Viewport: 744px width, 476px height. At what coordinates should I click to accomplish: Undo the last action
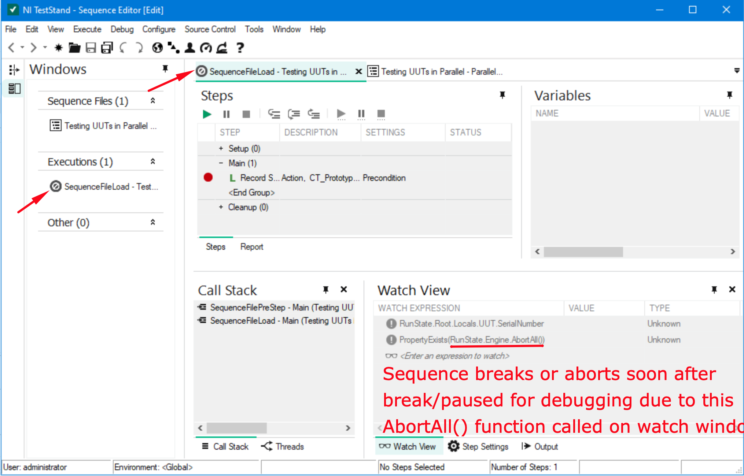pos(123,47)
